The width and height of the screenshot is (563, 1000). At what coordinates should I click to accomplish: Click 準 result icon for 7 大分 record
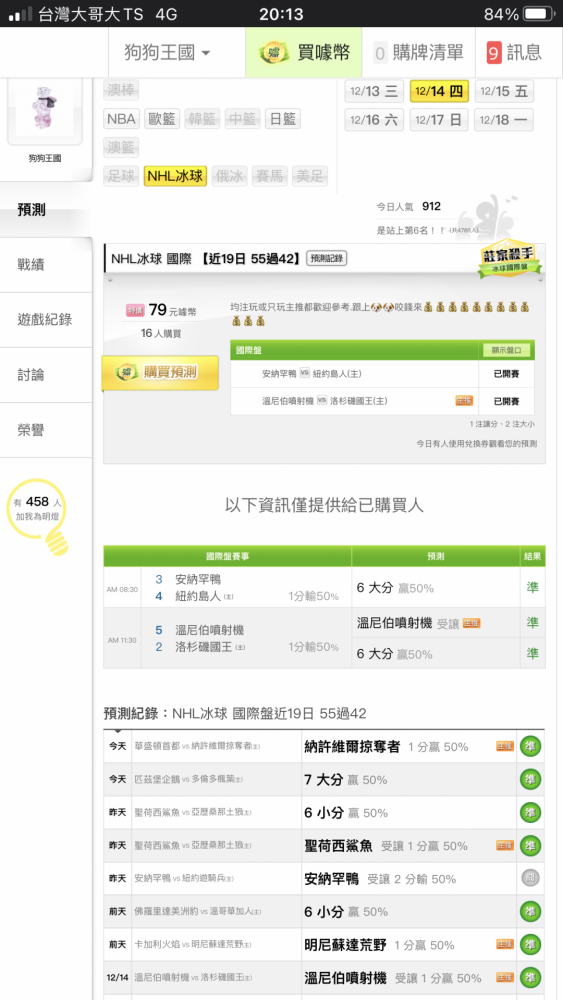pyautogui.click(x=530, y=779)
